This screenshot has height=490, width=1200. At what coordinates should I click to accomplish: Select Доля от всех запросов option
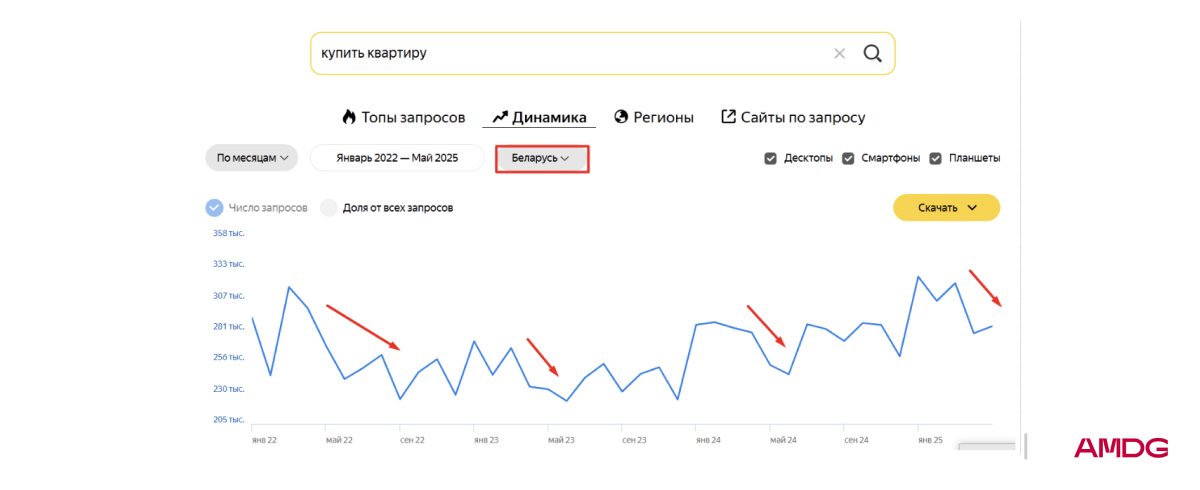pos(329,208)
